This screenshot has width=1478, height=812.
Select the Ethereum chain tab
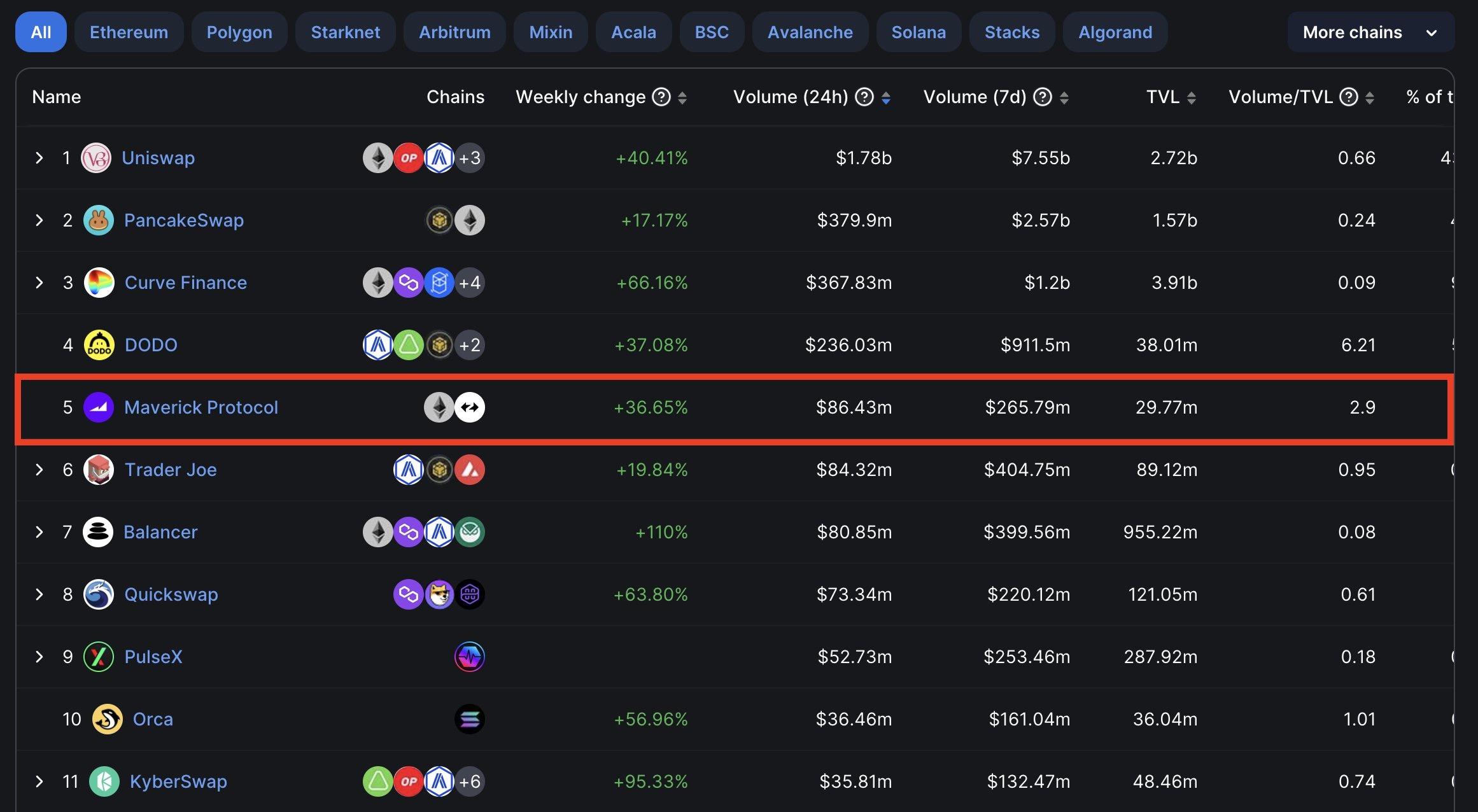click(x=129, y=32)
